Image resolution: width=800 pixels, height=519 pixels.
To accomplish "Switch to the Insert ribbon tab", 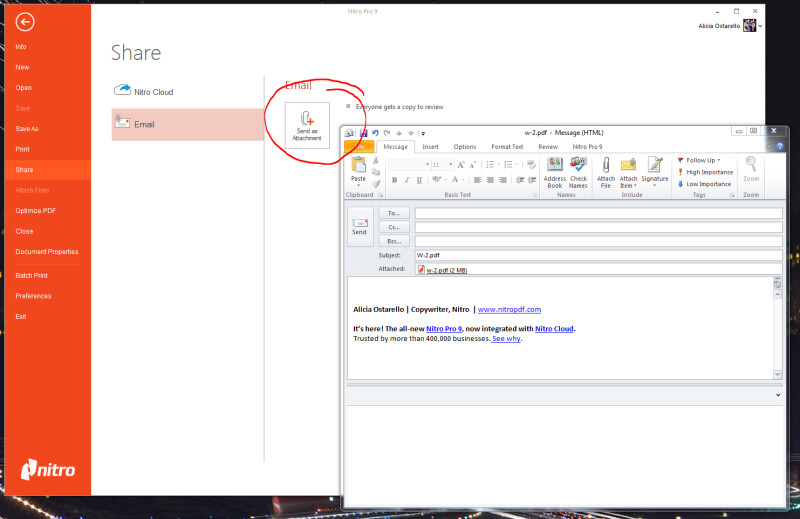I will (430, 146).
